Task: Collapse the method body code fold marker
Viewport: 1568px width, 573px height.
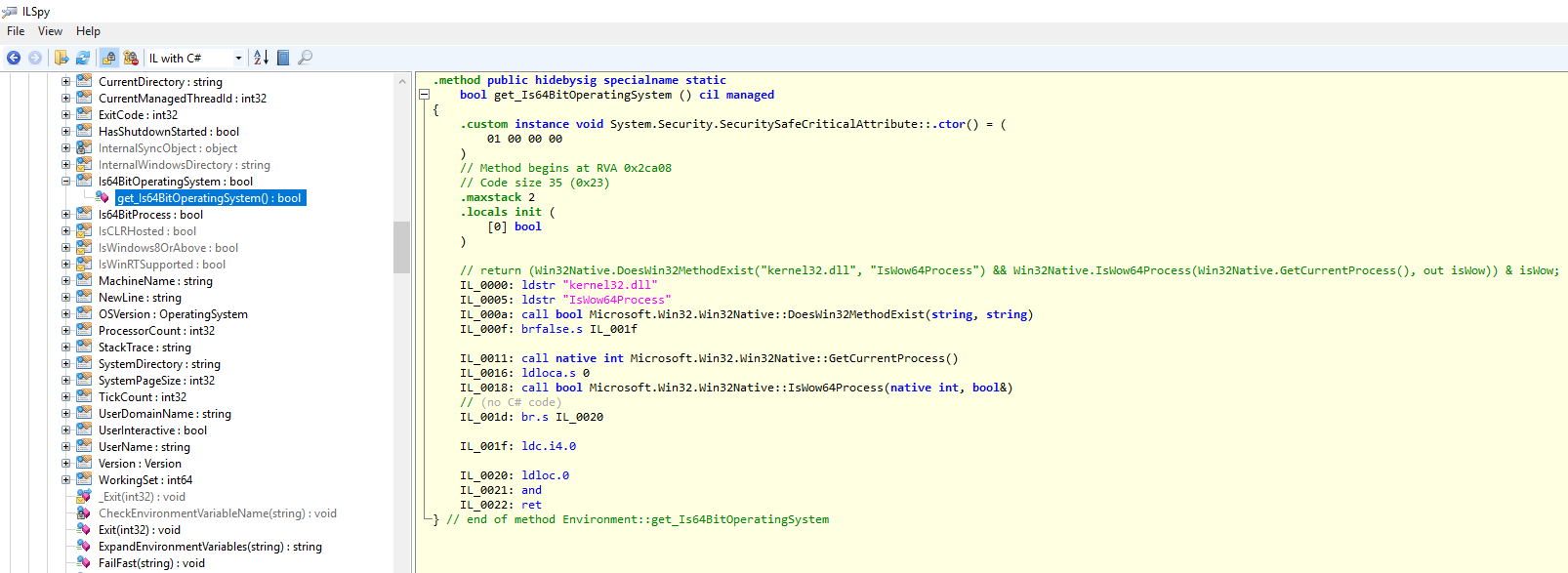Action: pos(425,95)
